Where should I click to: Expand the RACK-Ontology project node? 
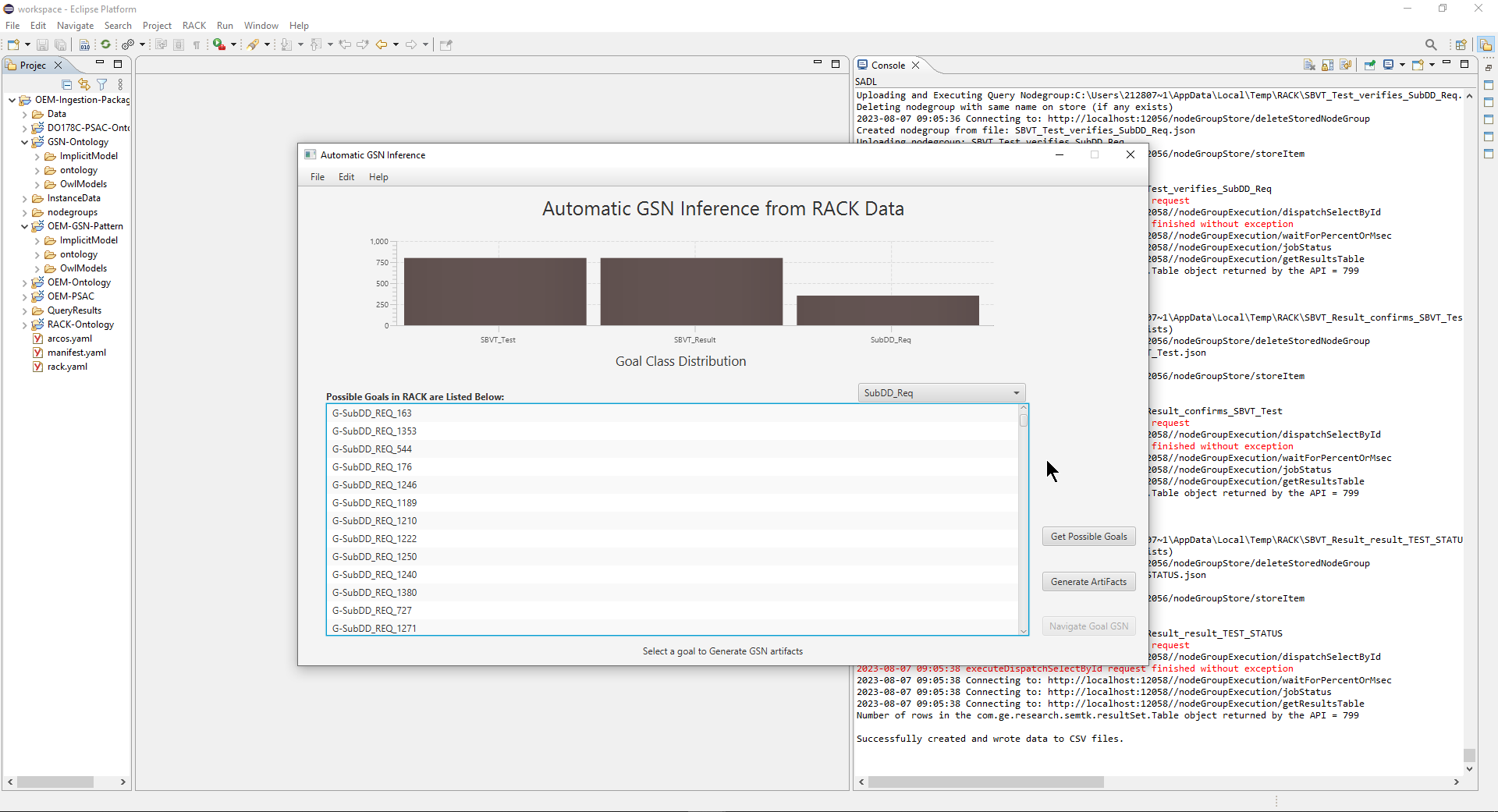(x=24, y=324)
